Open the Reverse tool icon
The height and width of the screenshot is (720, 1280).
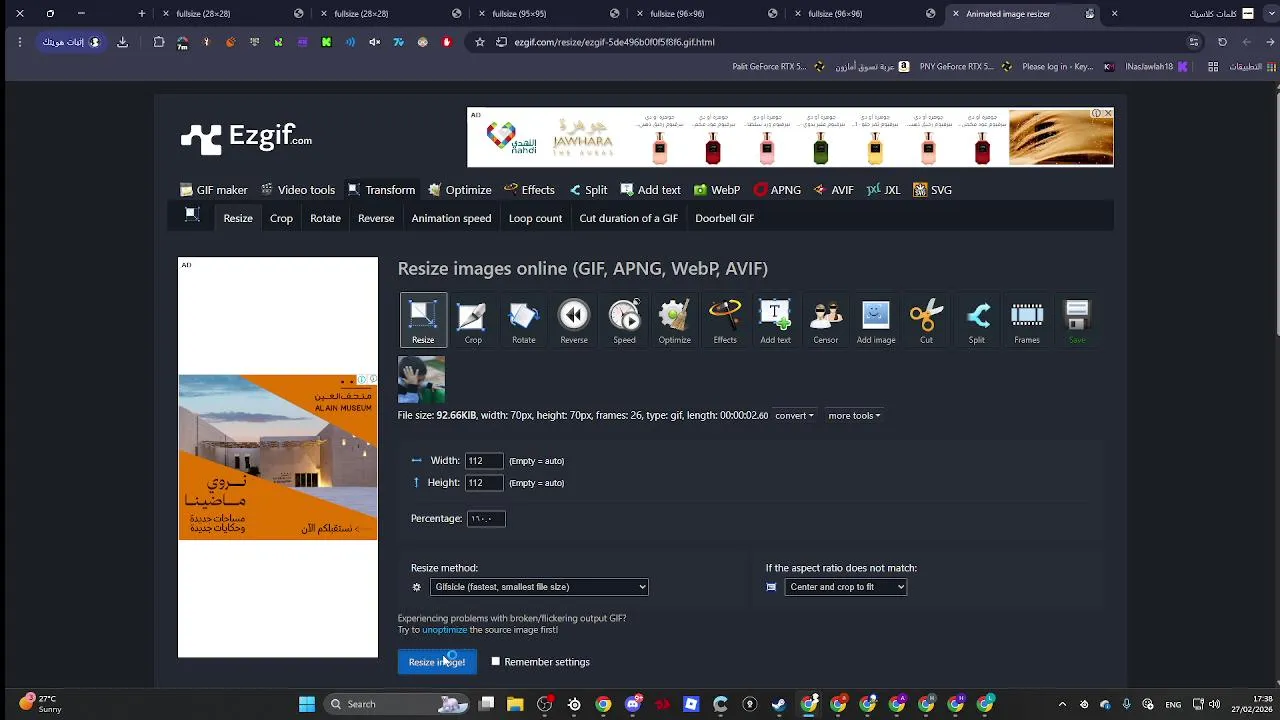tap(574, 320)
